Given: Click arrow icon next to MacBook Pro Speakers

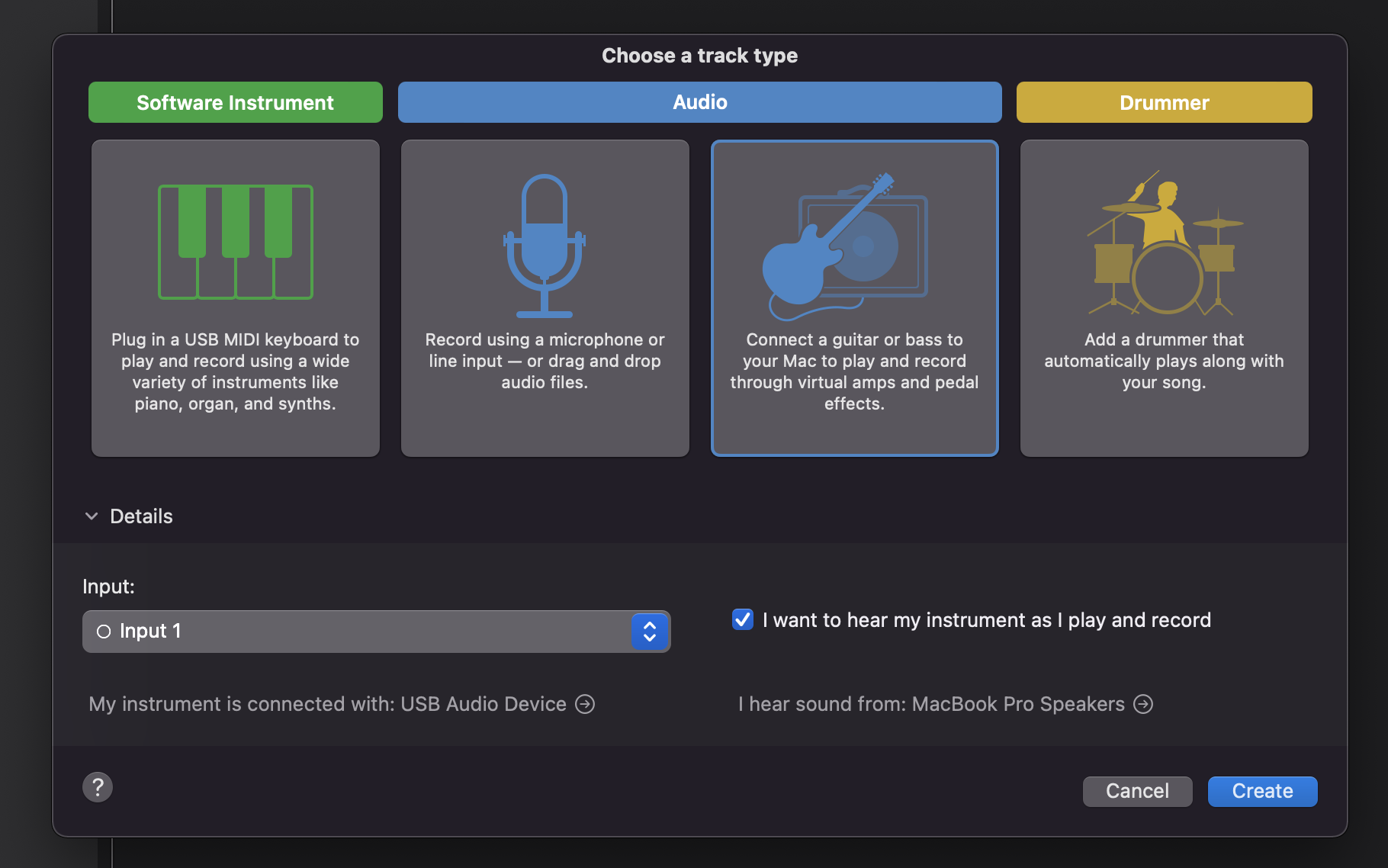Looking at the screenshot, I should [x=1143, y=704].
